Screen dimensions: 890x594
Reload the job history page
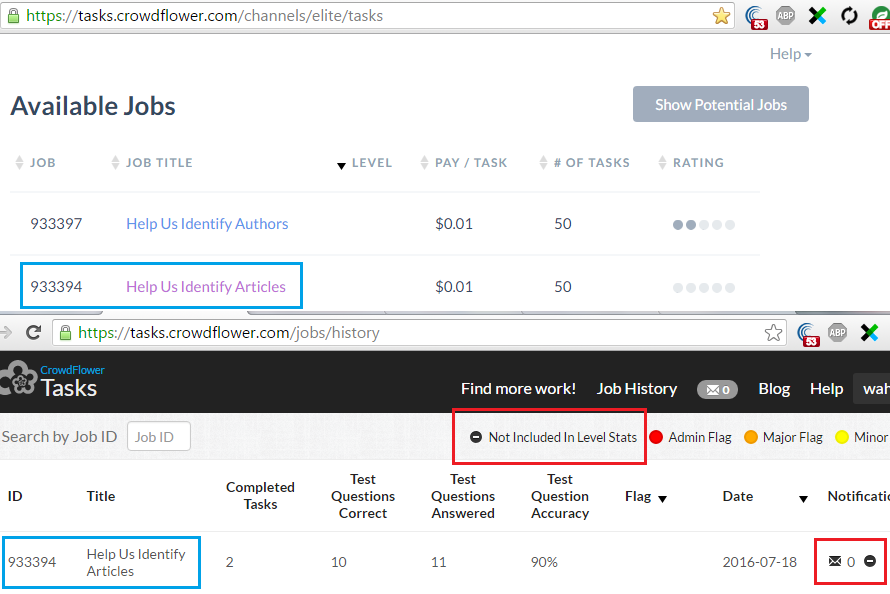(x=33, y=332)
